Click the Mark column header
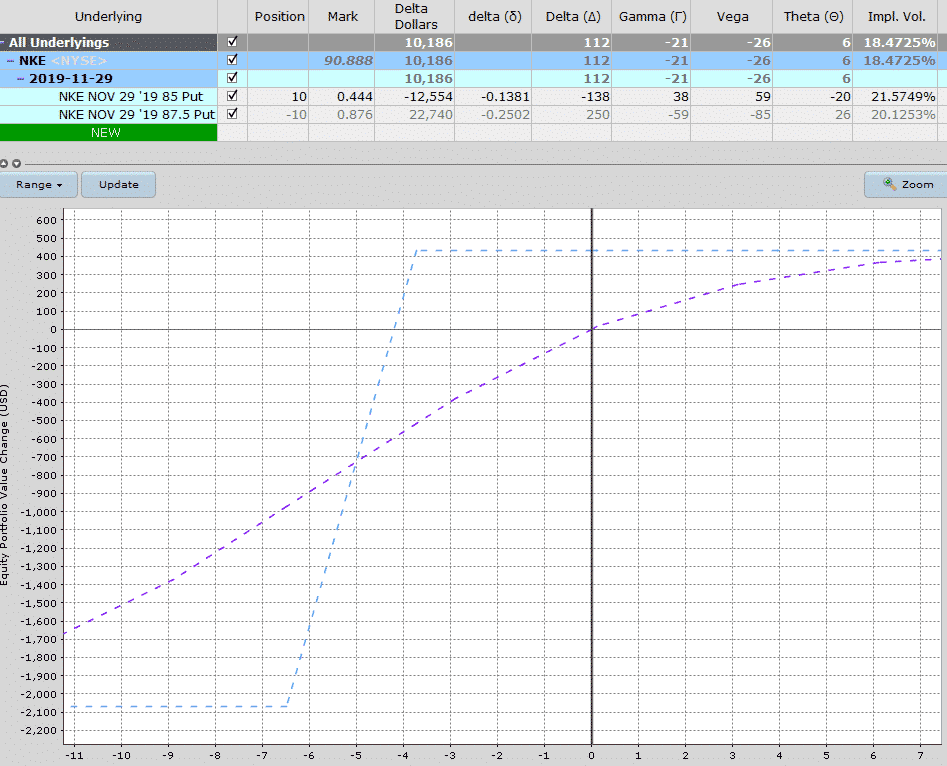Viewport: 947px width, 766px height. click(x=342, y=16)
